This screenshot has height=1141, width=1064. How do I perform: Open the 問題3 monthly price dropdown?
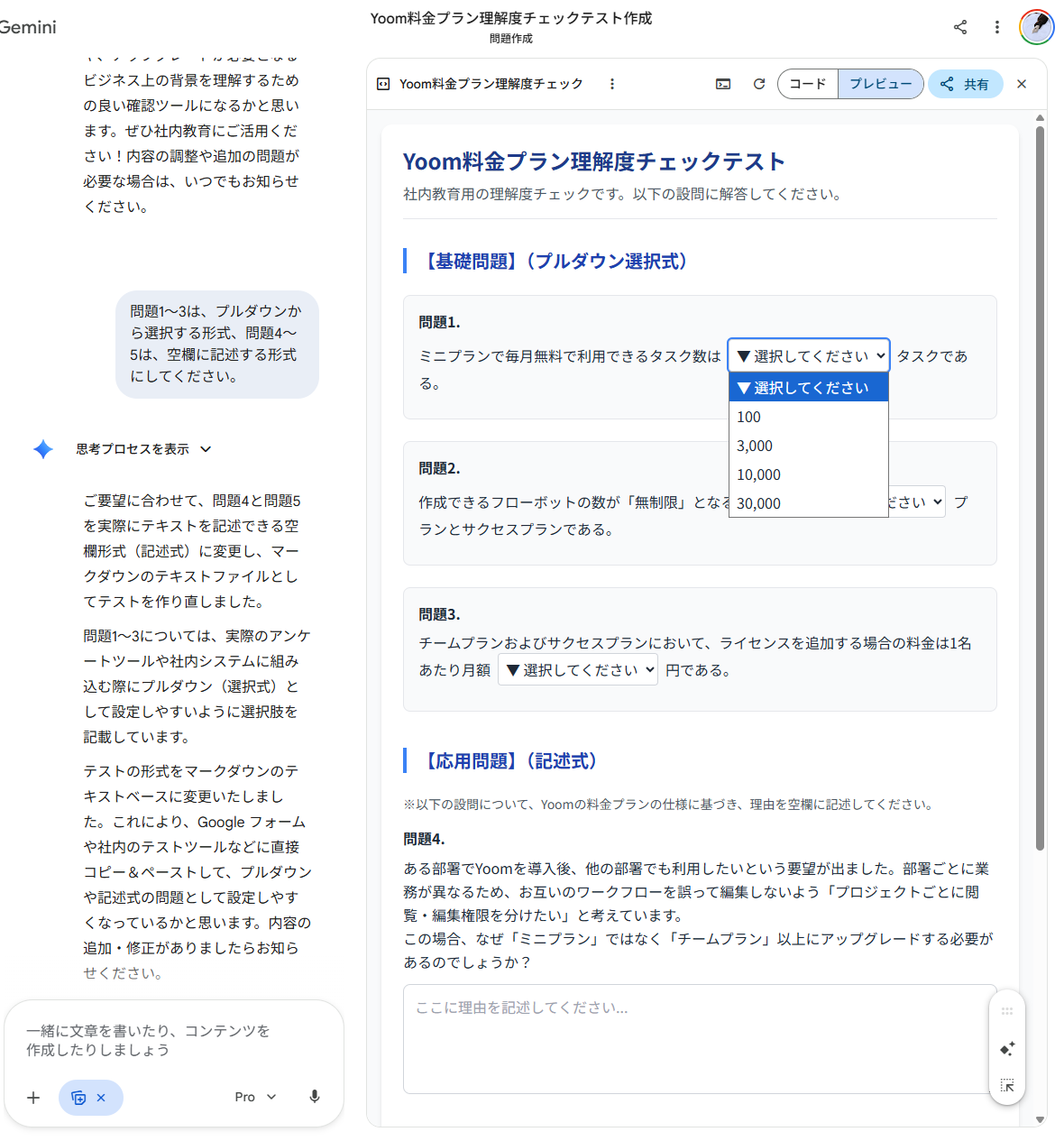click(x=578, y=669)
